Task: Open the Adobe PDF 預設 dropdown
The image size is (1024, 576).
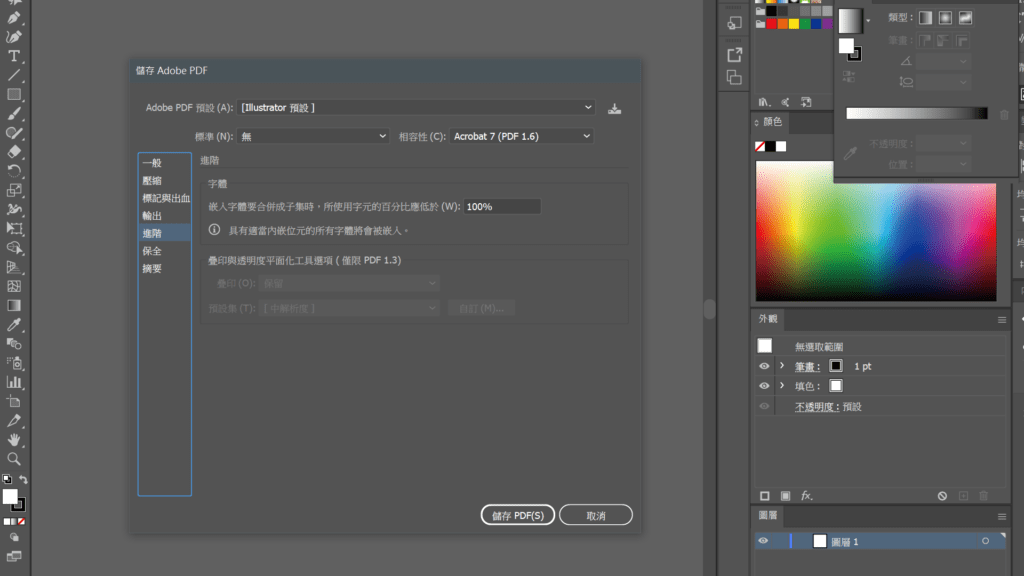Action: [417, 107]
